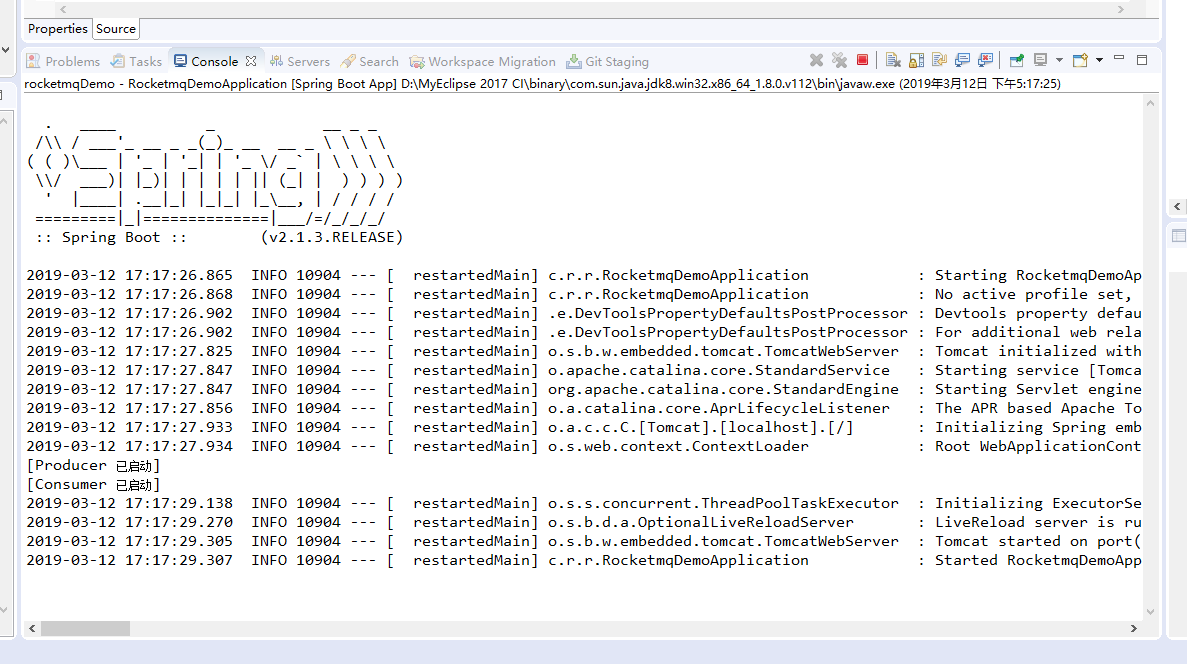Click the Tasks tab icon

click(x=117, y=61)
